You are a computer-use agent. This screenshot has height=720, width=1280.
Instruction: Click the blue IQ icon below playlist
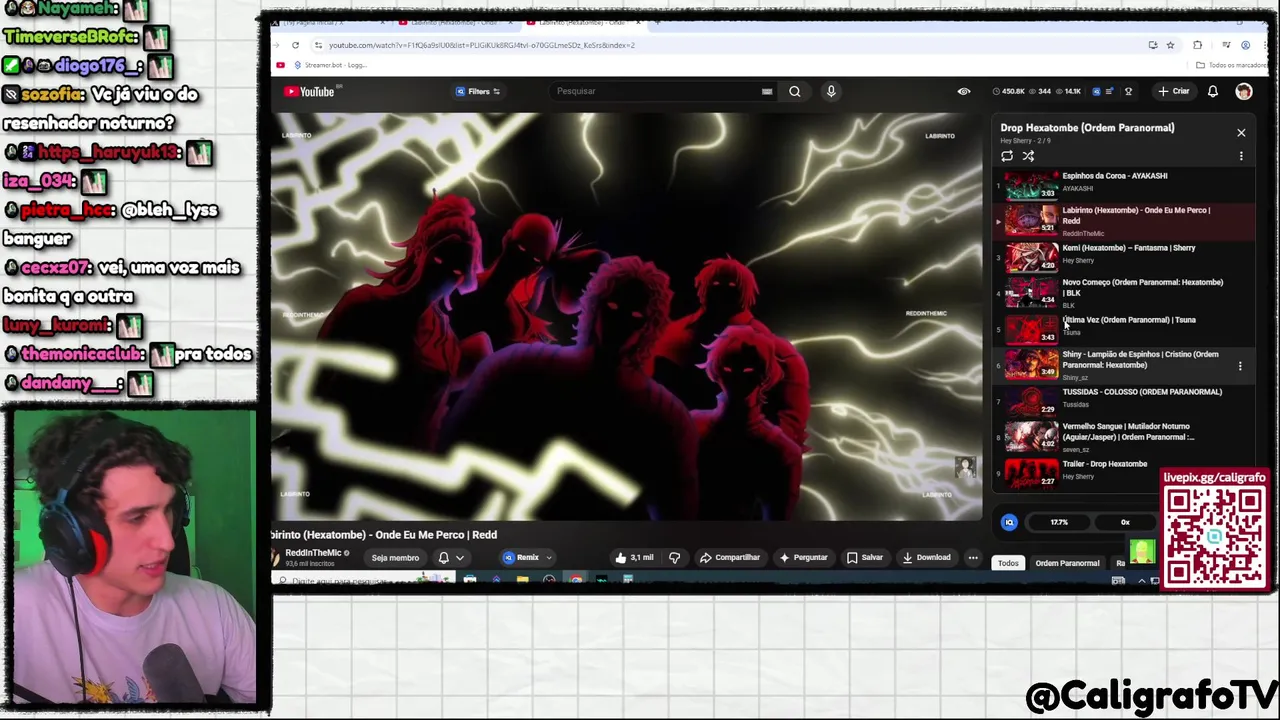click(1009, 522)
